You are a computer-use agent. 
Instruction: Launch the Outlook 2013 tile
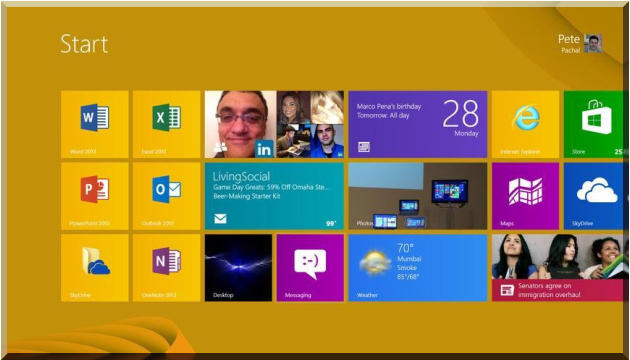[x=166, y=196]
